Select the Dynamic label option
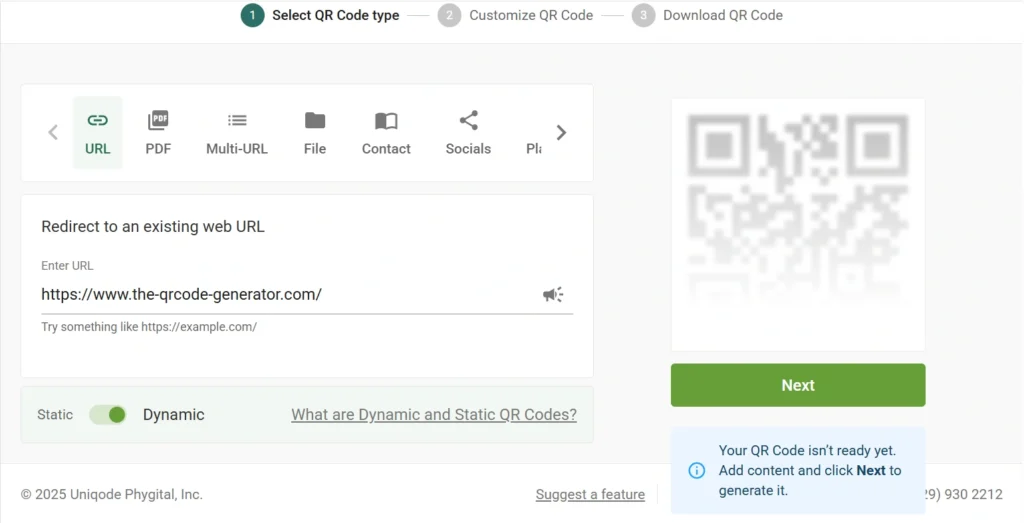Image resolution: width=1024 pixels, height=523 pixels. pyautogui.click(x=173, y=415)
